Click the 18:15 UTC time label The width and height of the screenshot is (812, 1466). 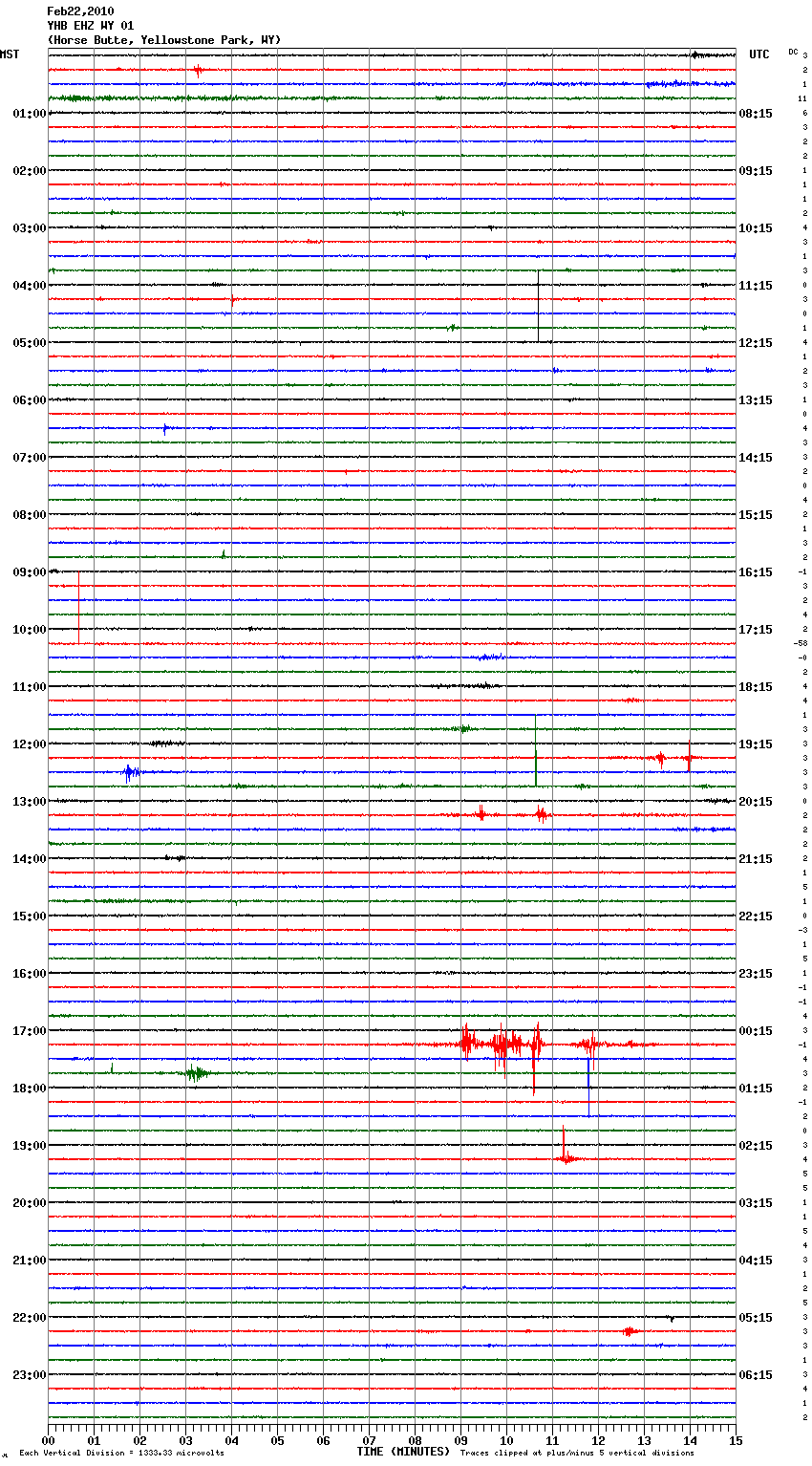coord(756,687)
